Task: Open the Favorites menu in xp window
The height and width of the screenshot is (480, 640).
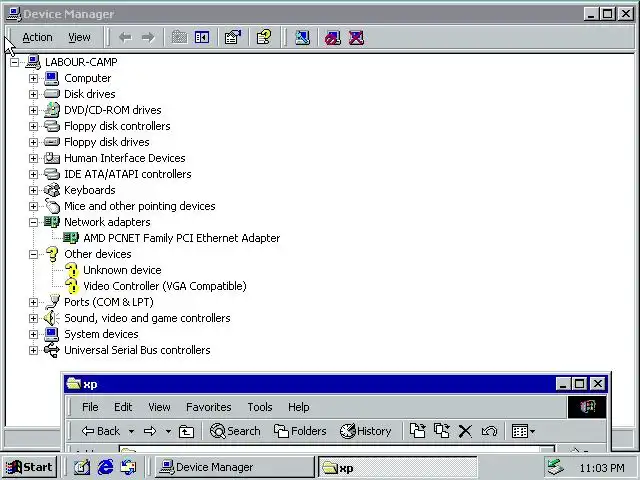Action: (x=209, y=407)
